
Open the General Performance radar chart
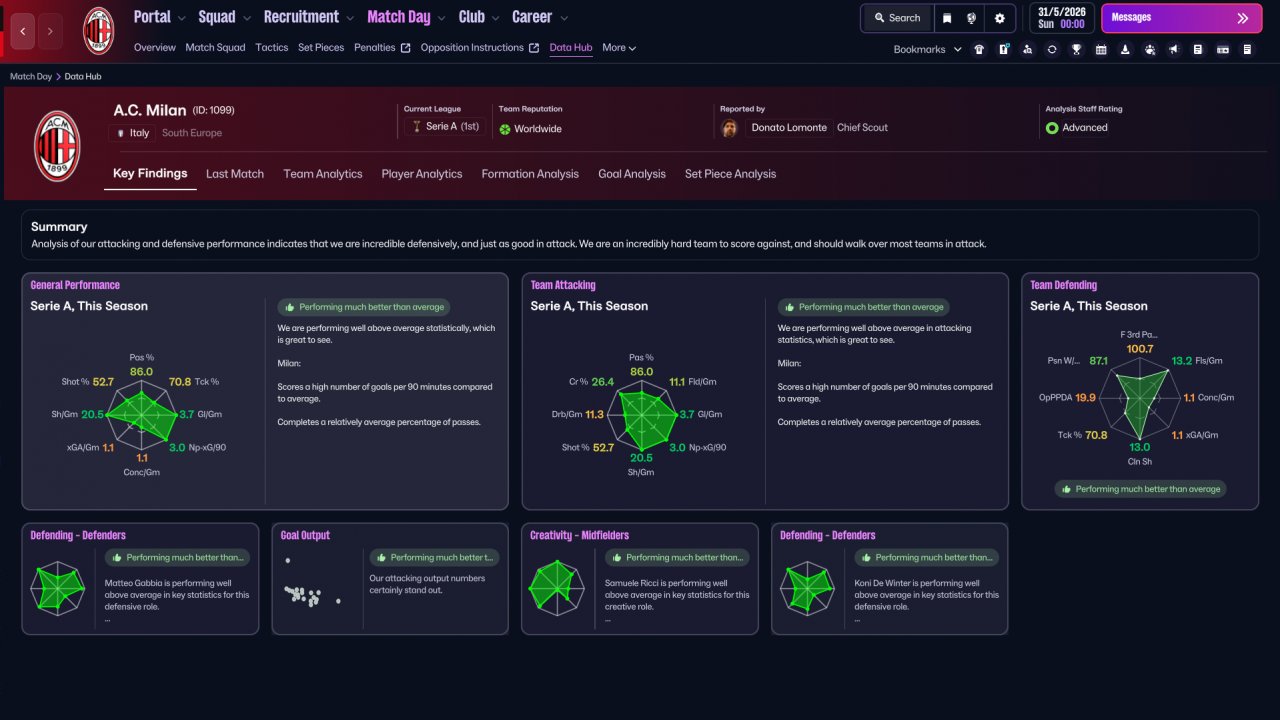coord(141,412)
